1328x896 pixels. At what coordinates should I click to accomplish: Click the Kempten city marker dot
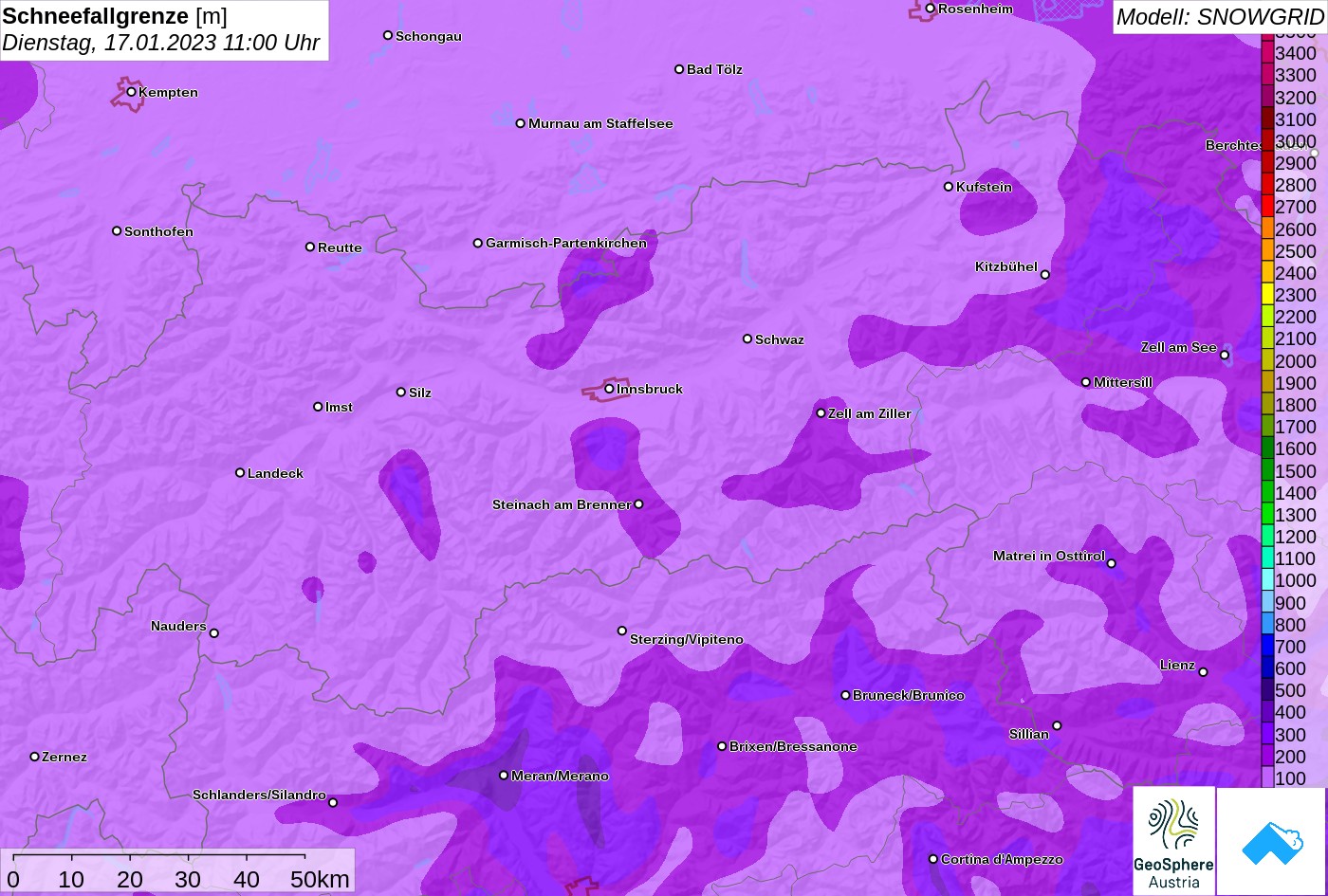131,92
